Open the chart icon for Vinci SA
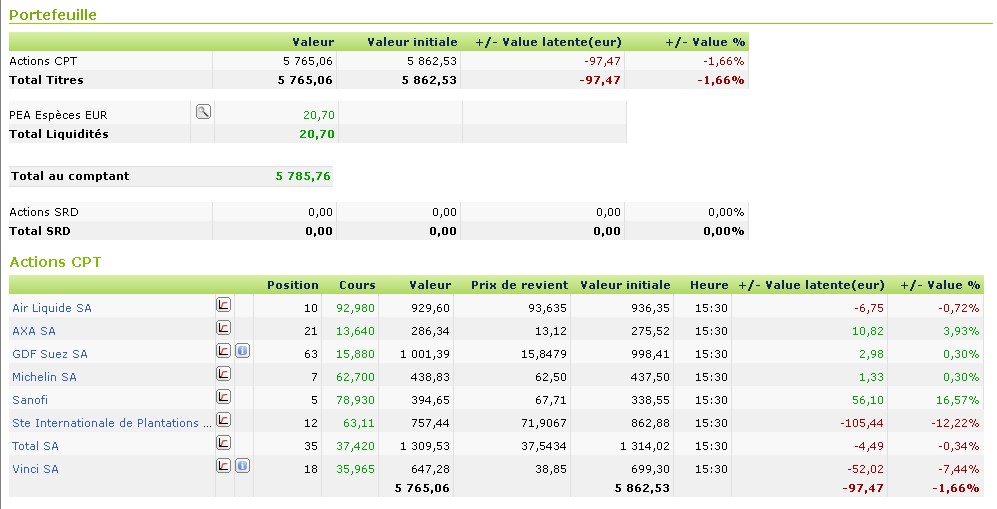Screen dimensions: 997x509 pyautogui.click(x=224, y=466)
